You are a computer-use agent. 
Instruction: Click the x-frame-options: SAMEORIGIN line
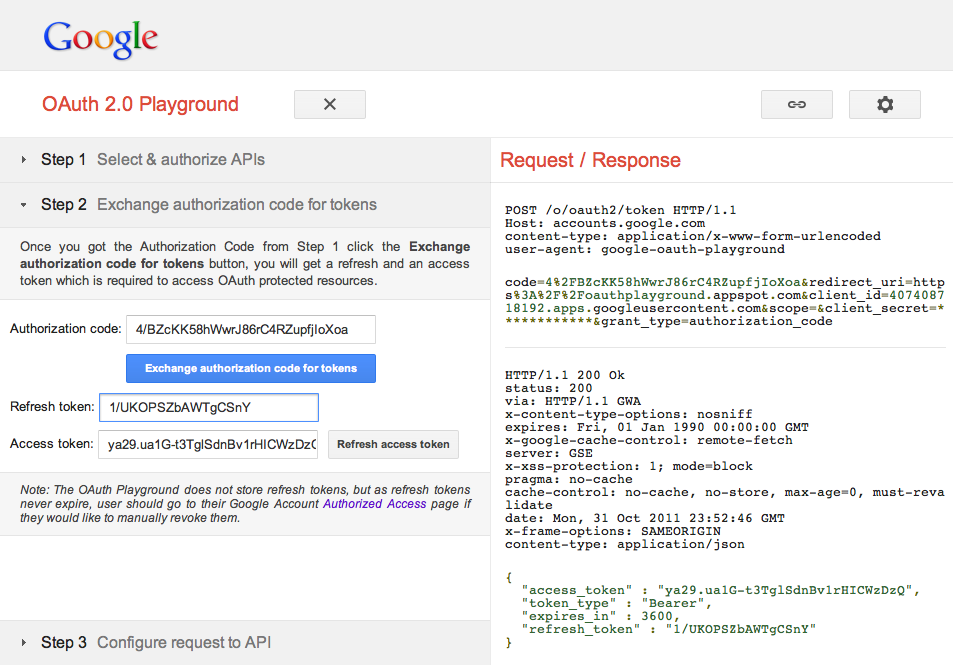tap(613, 531)
